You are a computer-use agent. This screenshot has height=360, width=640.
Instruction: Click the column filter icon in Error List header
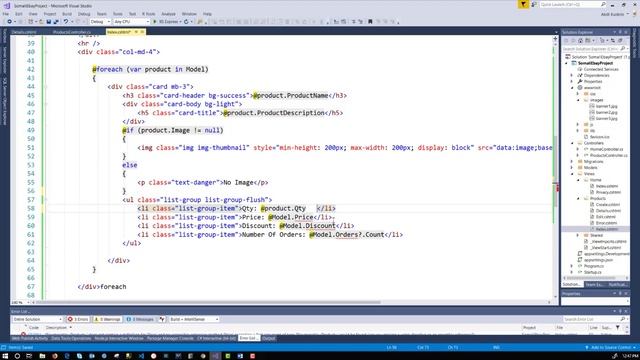click(x=618, y=327)
